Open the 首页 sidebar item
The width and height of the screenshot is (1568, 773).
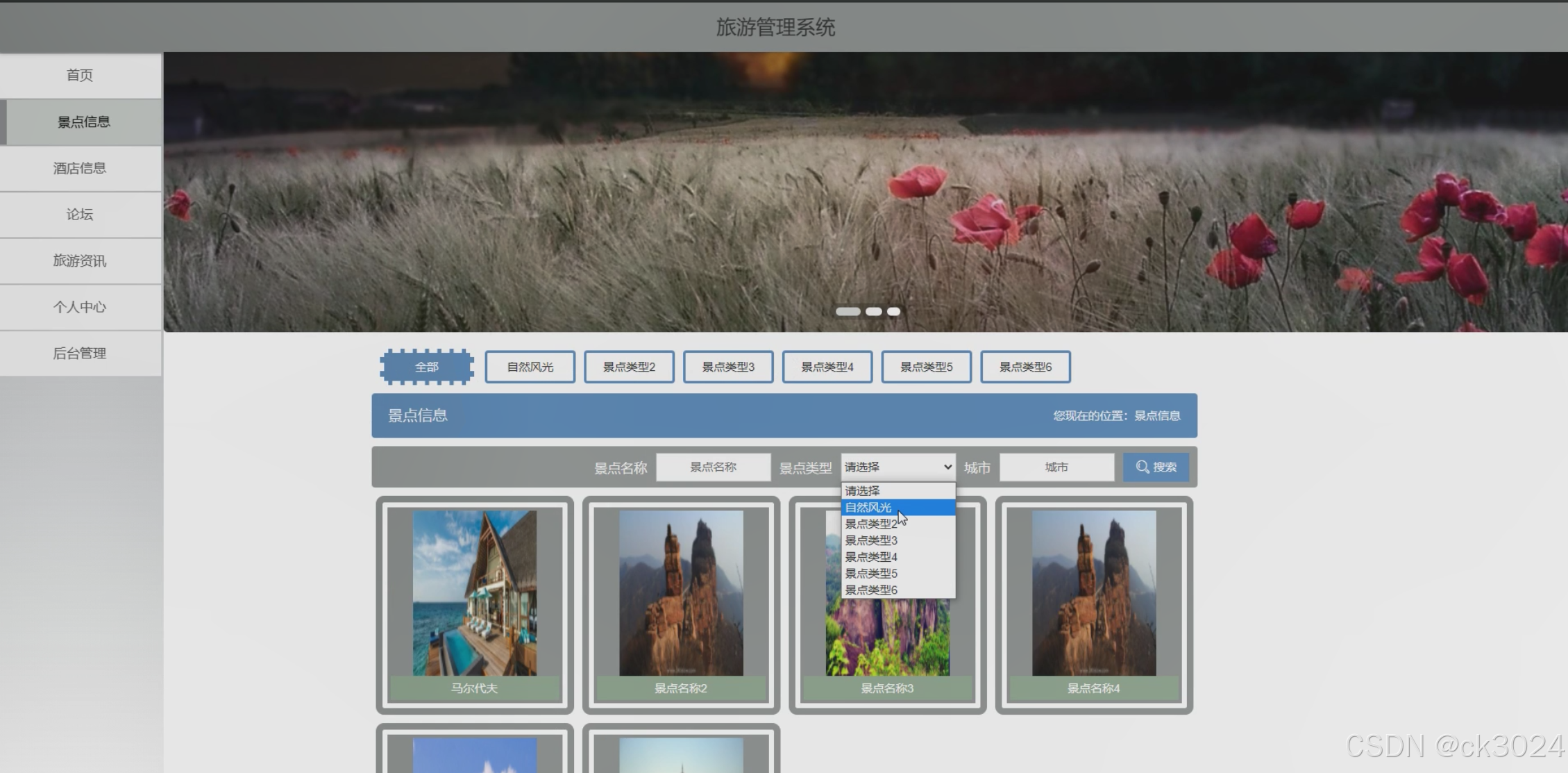click(x=81, y=75)
